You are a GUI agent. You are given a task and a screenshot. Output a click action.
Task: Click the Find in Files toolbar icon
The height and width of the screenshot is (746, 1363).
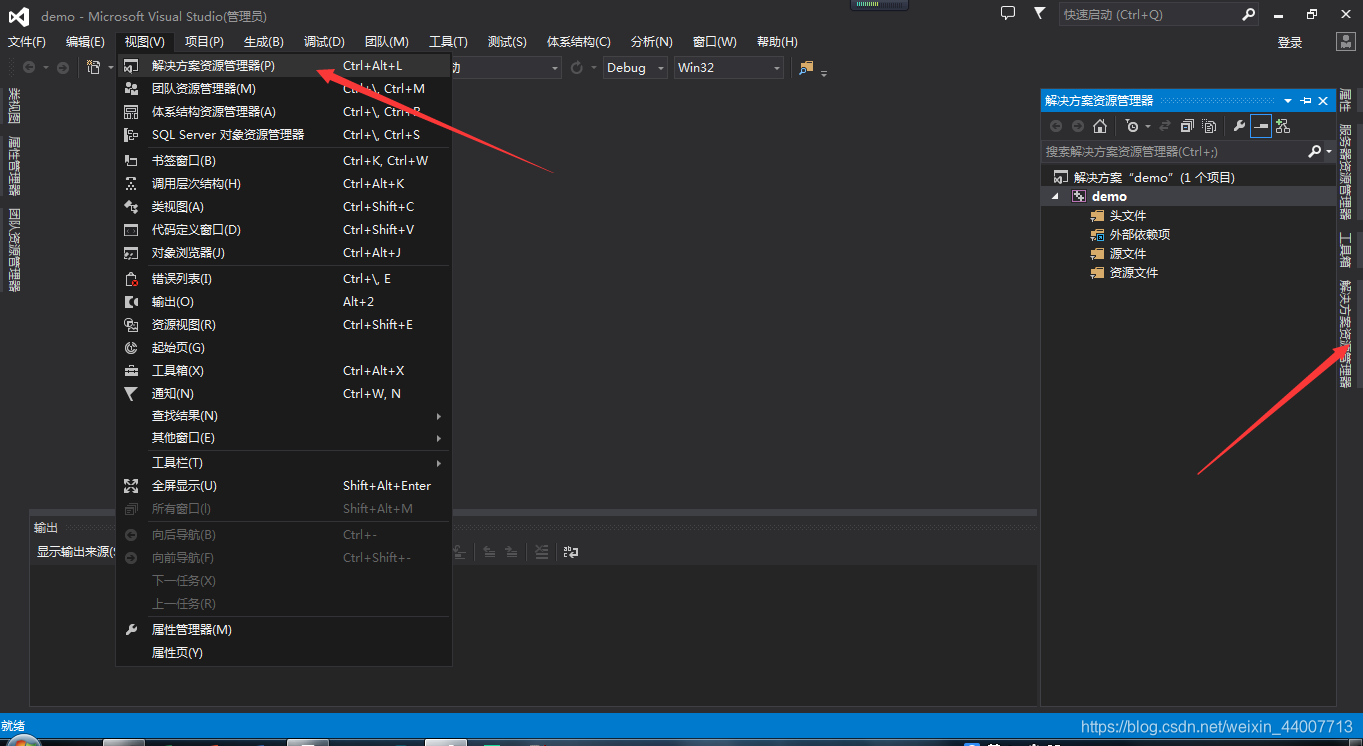coord(806,67)
